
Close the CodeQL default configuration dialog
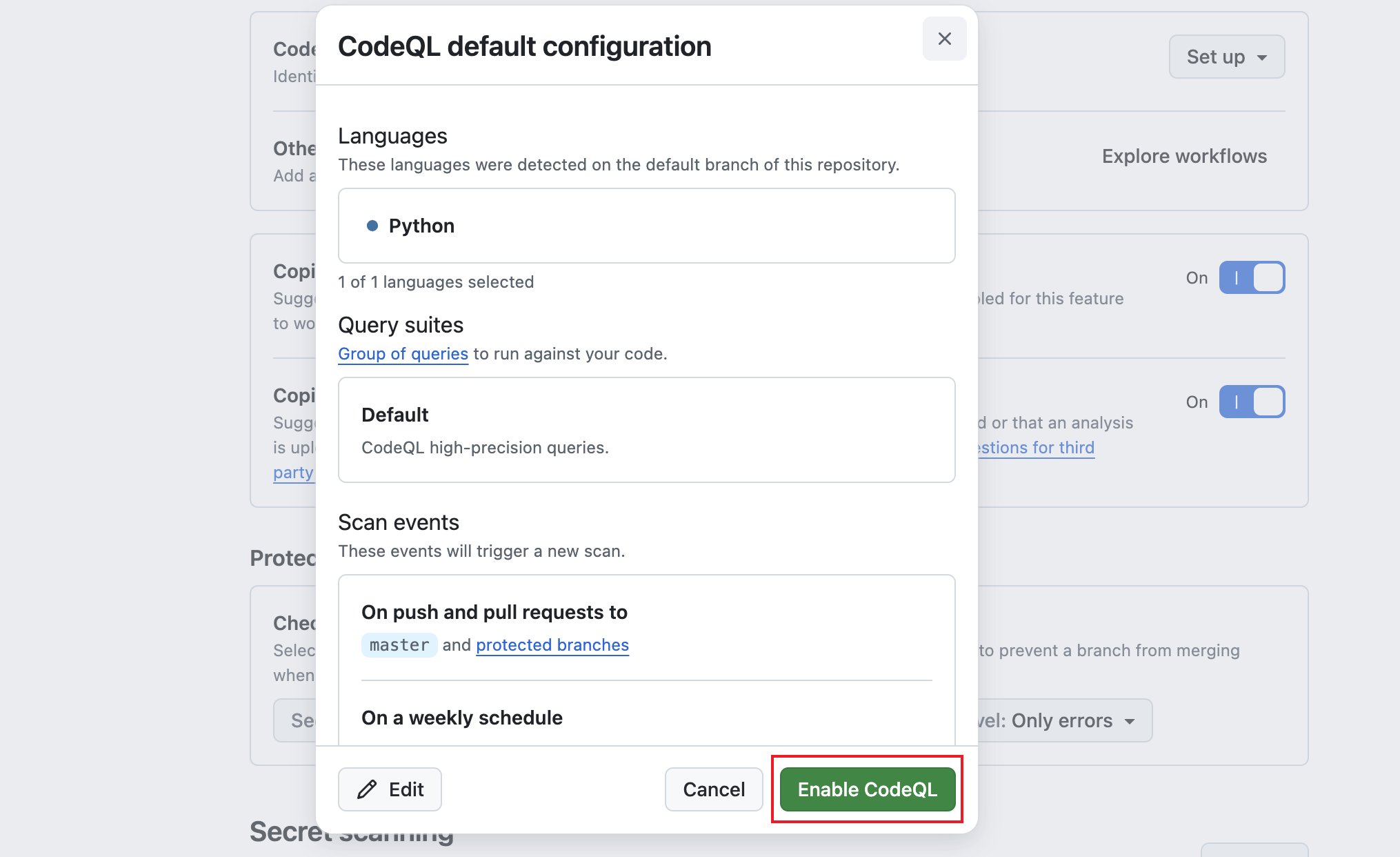pos(944,39)
